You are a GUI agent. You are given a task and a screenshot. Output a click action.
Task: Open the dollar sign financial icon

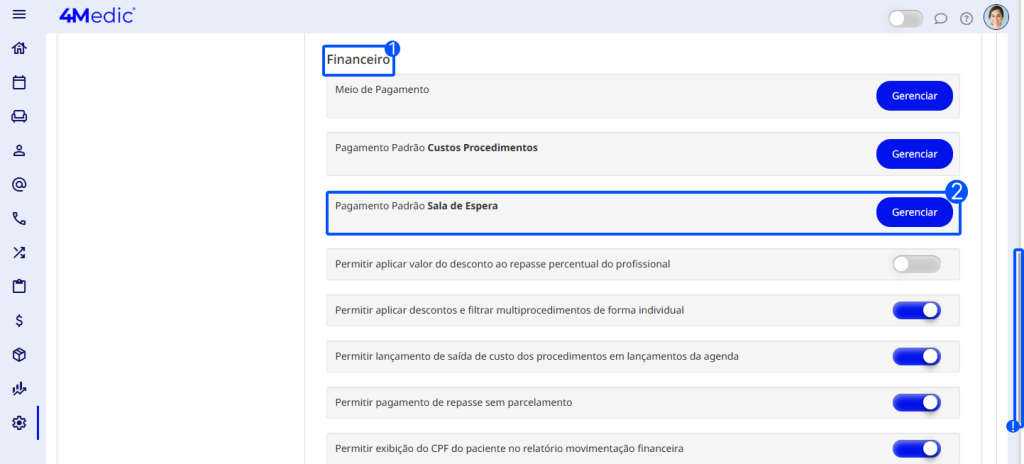pos(19,321)
